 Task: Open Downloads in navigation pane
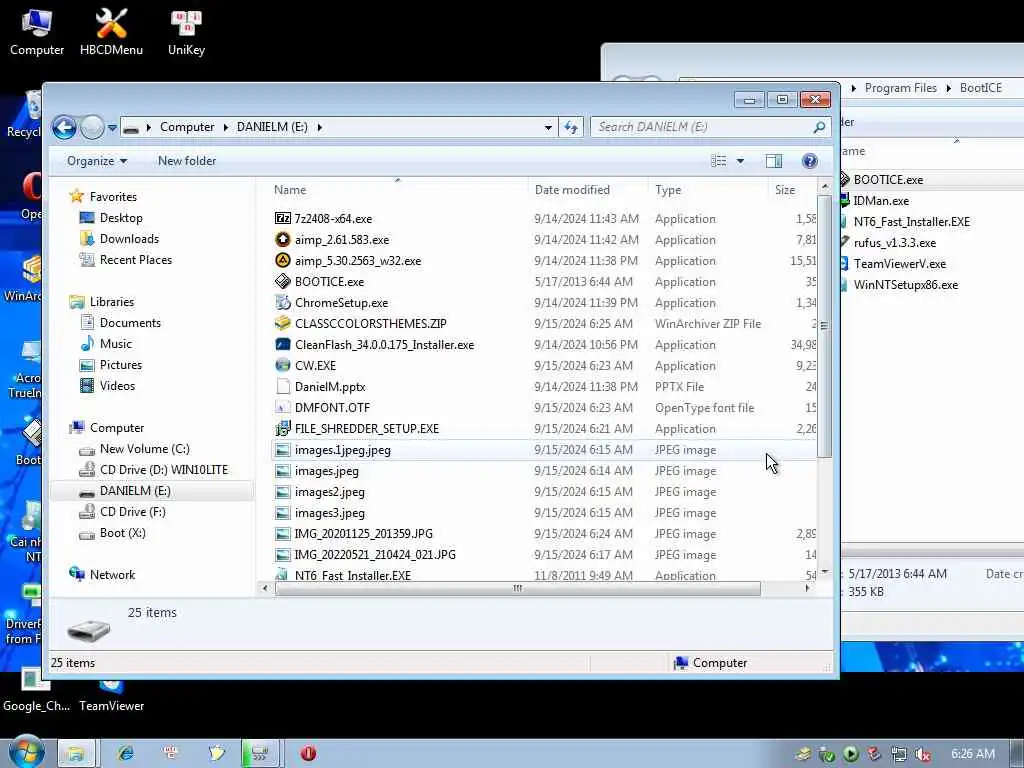pos(129,238)
